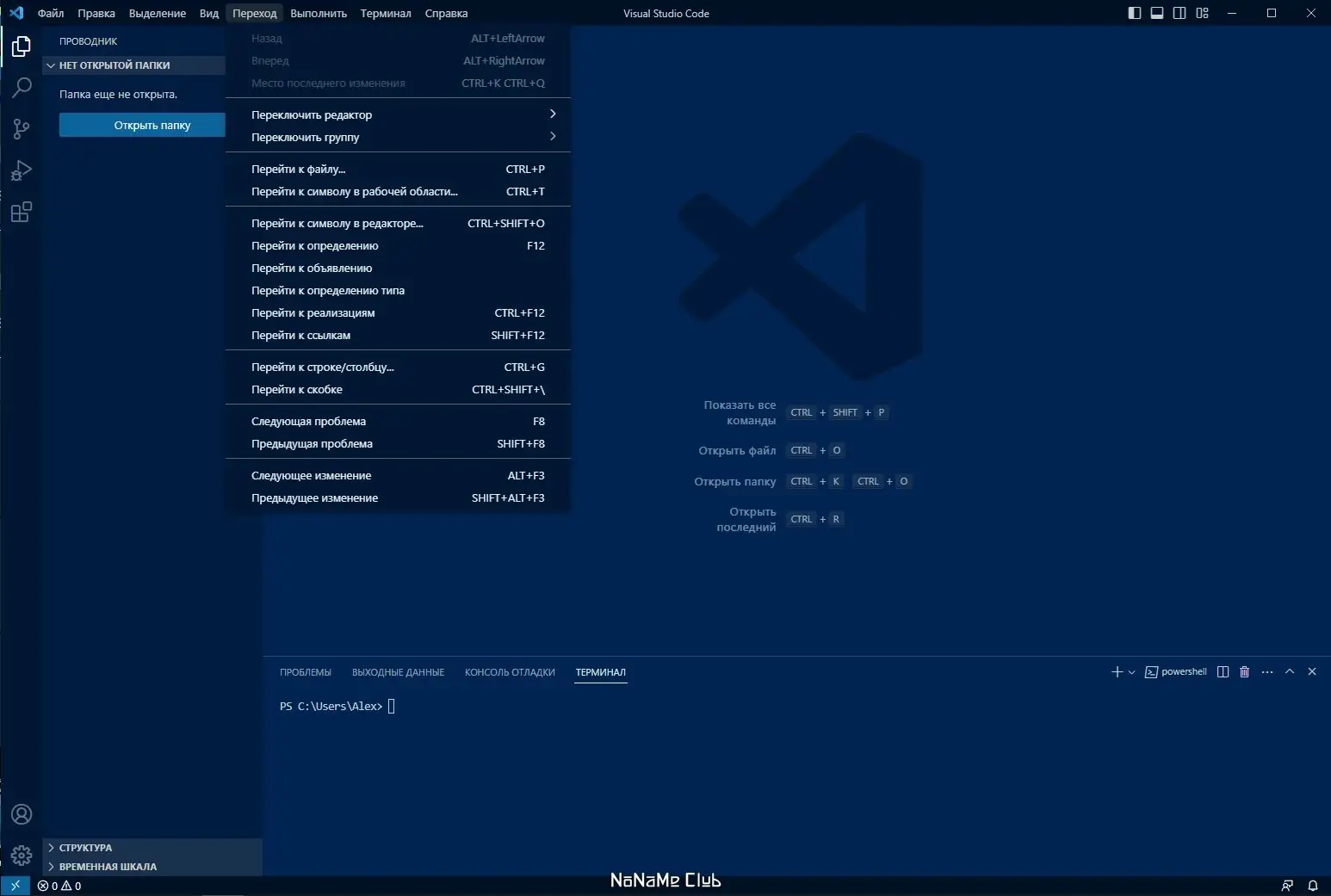Viewport: 1331px width, 896px height.
Task: Choose Перейти к определению
Action: (398, 245)
